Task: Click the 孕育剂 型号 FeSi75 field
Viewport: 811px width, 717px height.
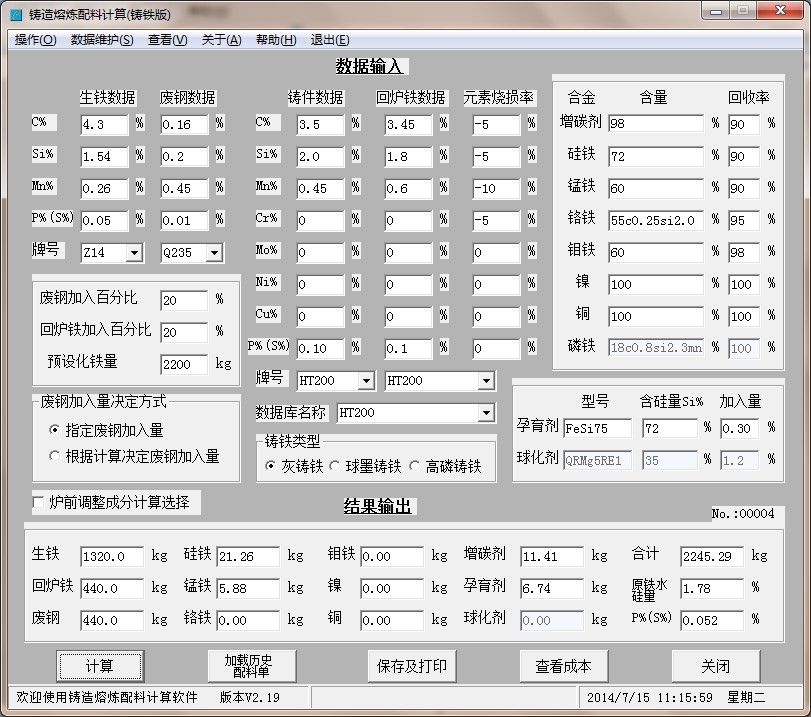Action: pos(598,428)
